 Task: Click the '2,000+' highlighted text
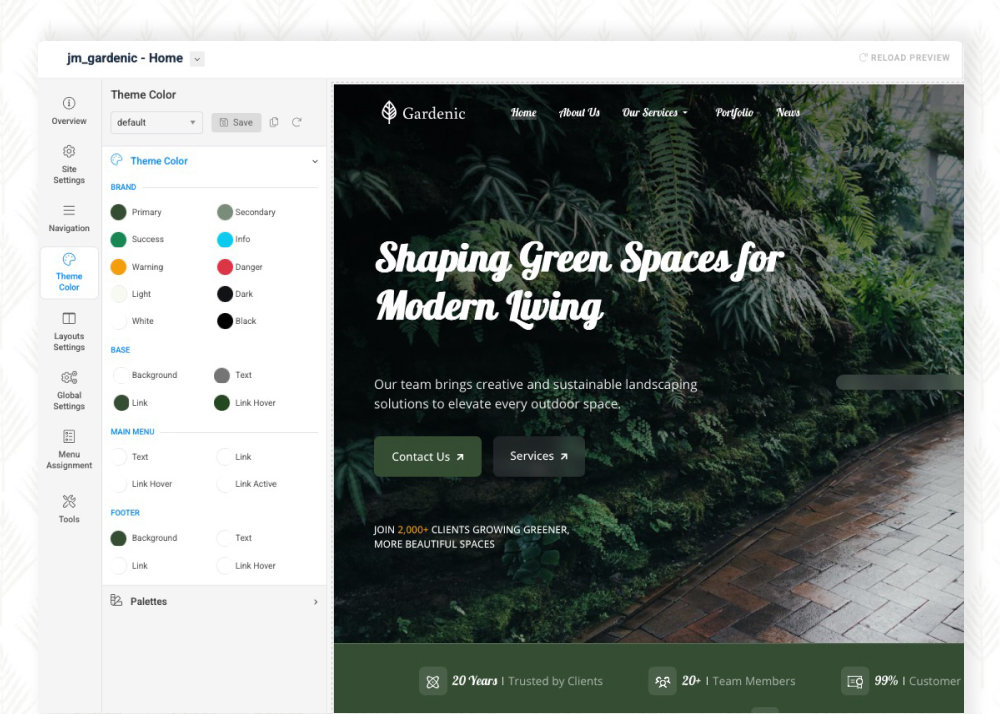click(x=413, y=530)
